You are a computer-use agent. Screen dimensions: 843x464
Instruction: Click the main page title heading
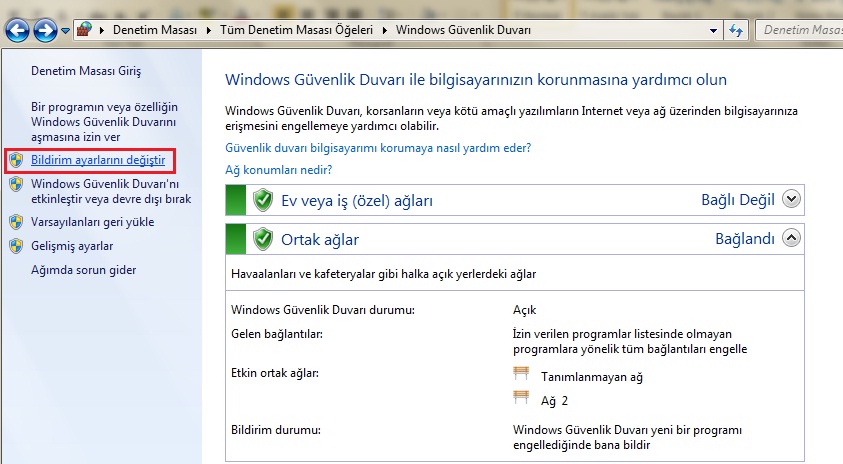tap(476, 80)
